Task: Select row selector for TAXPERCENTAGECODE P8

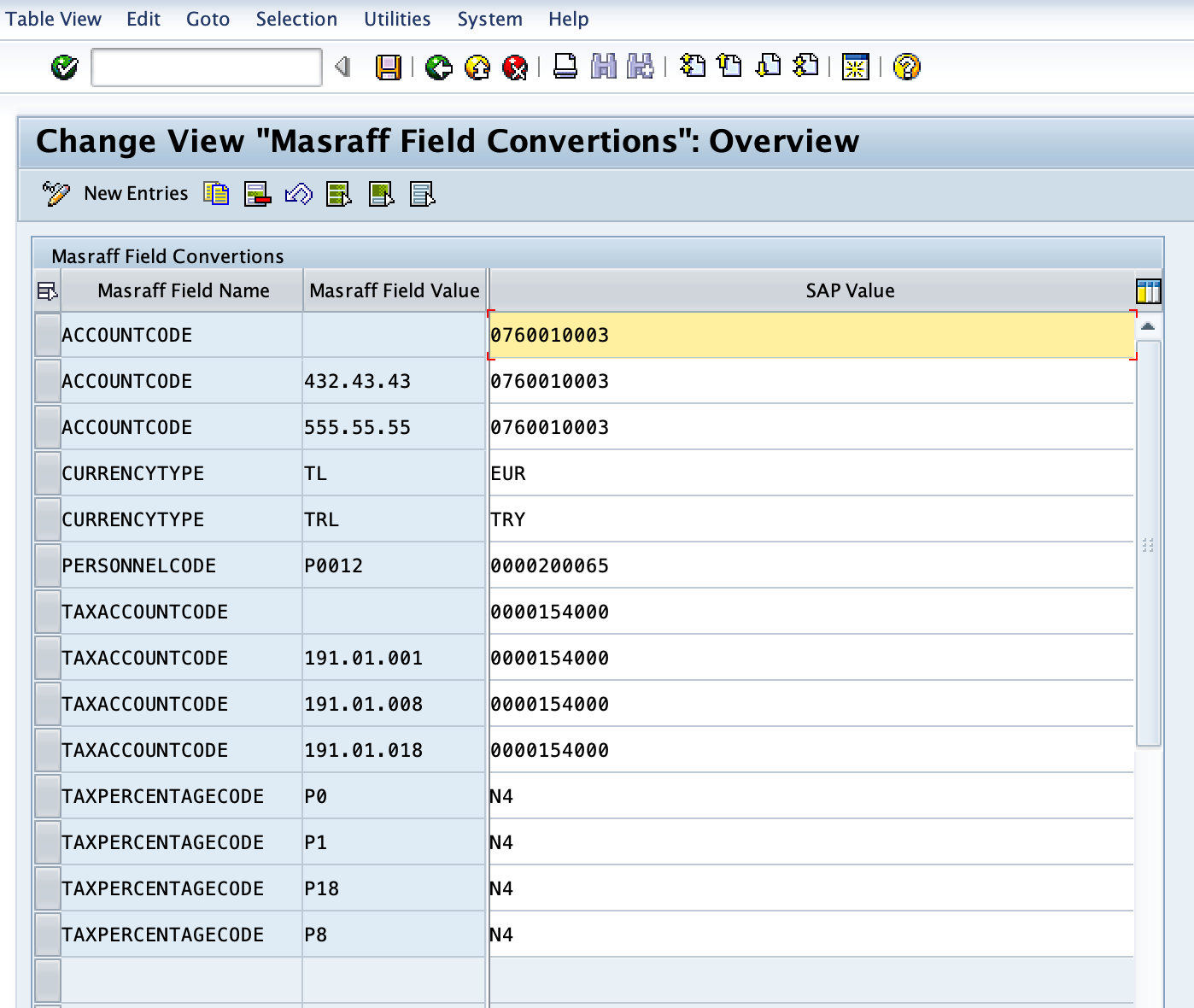Action: click(48, 935)
